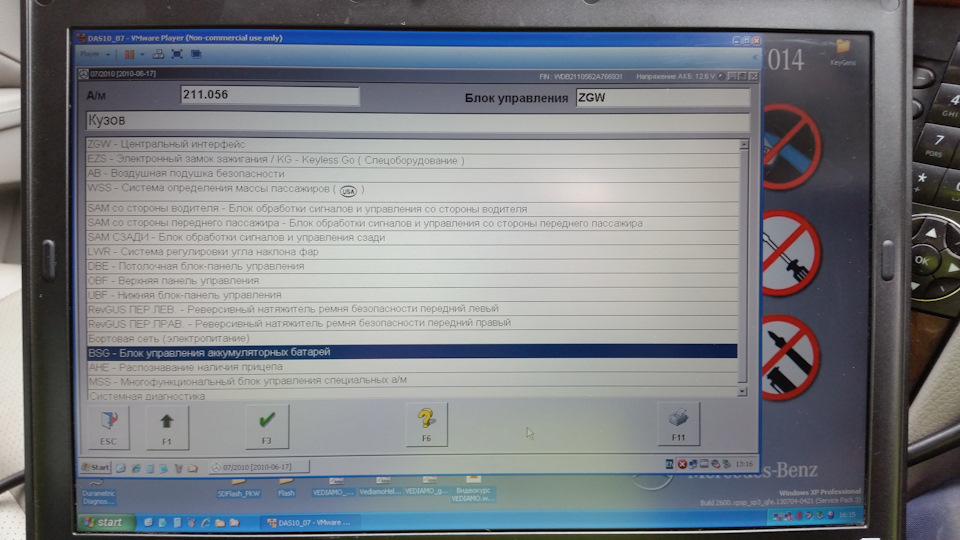Select DBE - Потолочная блок-панель управления
The width and height of the screenshot is (960, 540).
point(412,266)
